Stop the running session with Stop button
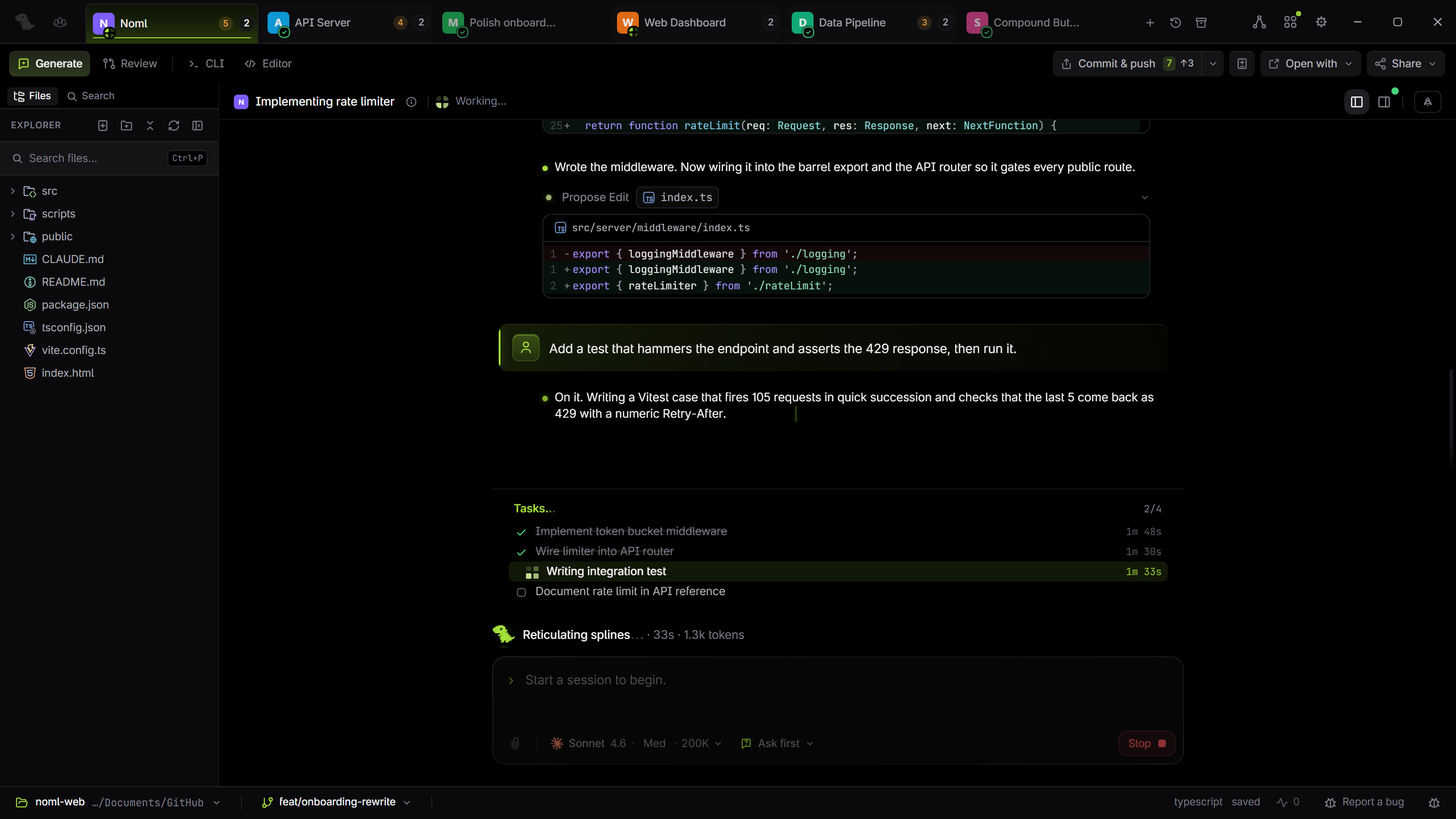This screenshot has width=1456, height=819. [x=1146, y=743]
